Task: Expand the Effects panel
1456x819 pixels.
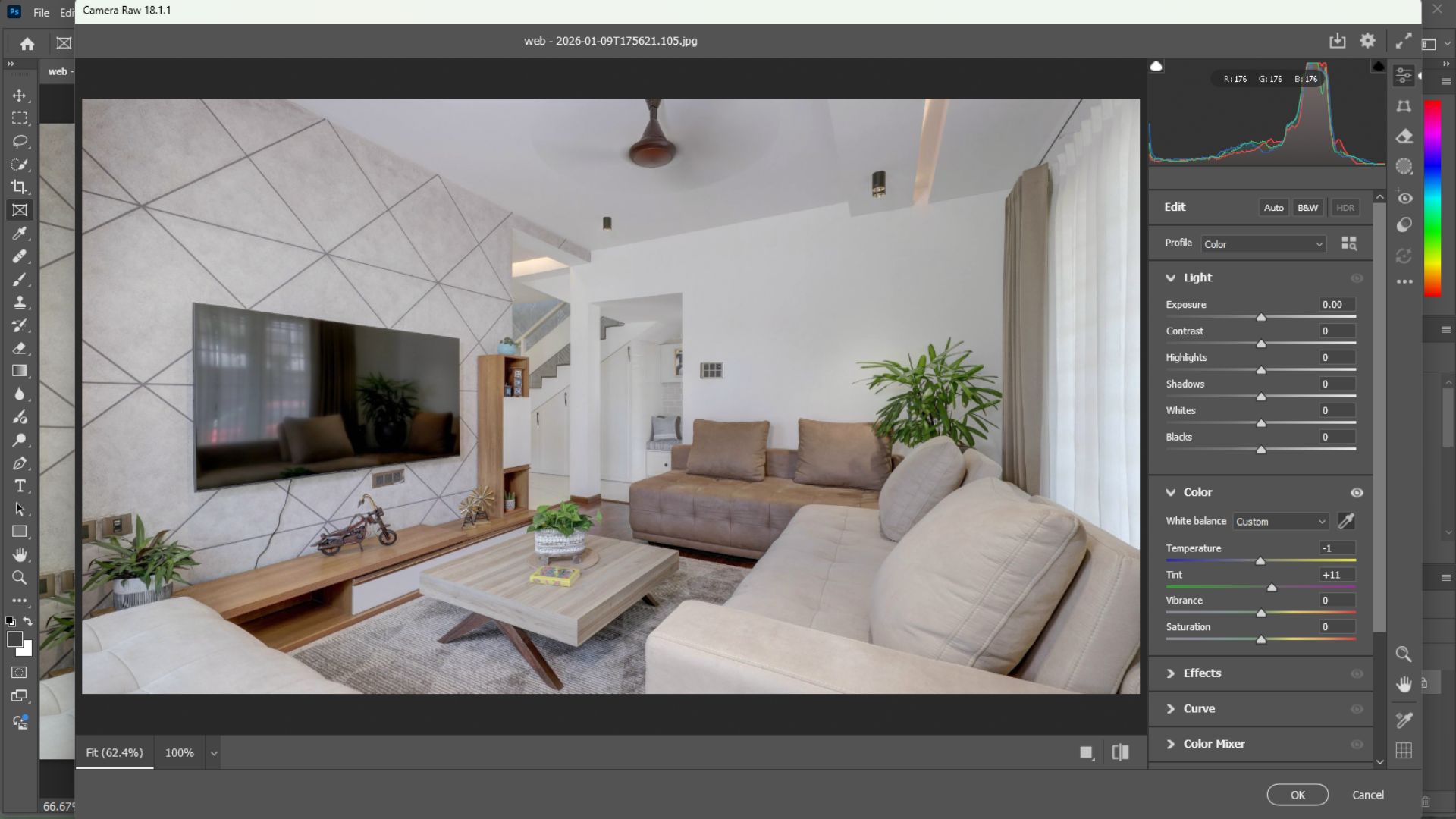Action: tap(1203, 673)
